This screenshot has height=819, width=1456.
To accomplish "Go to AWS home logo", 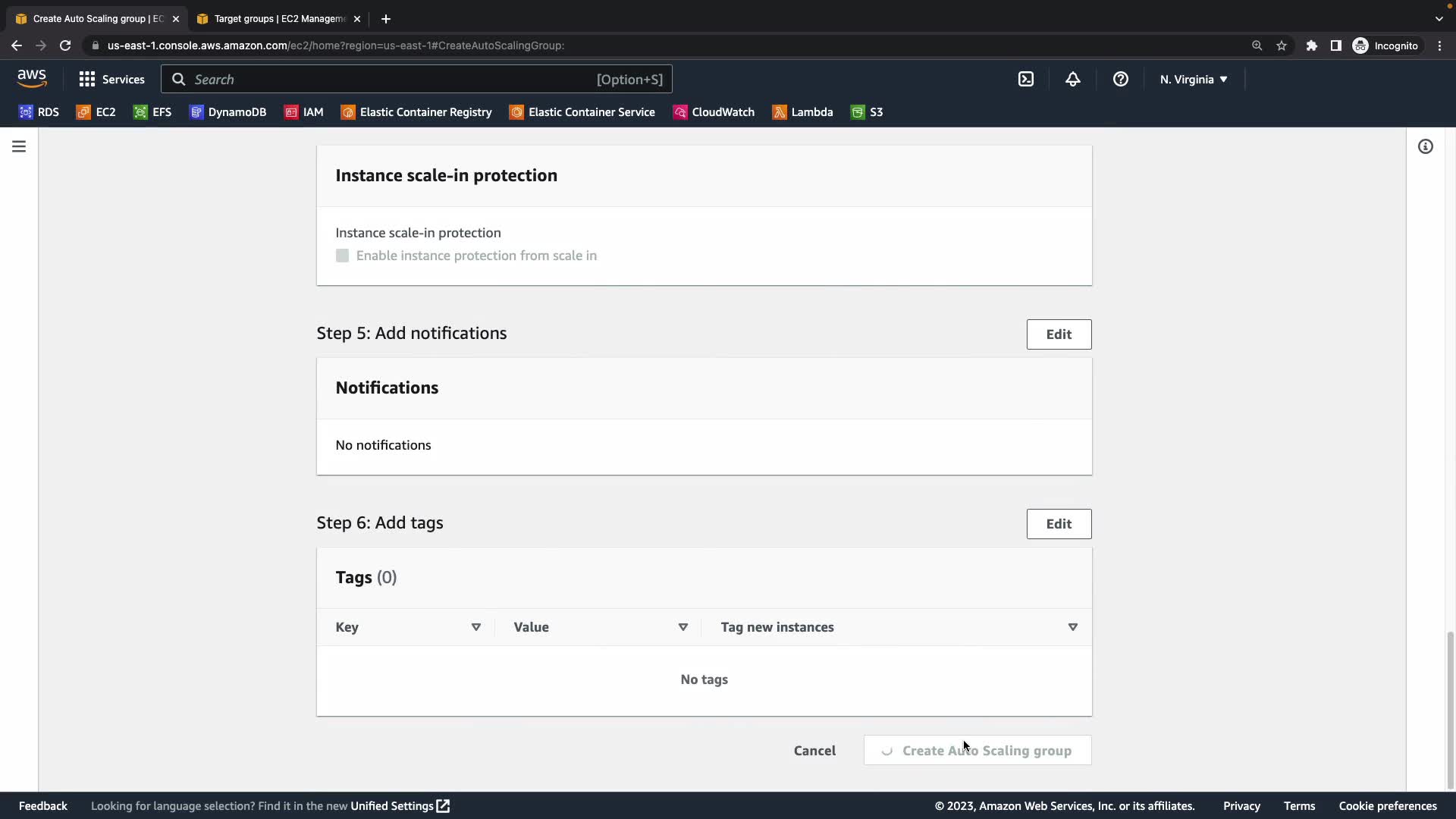I will coord(32,78).
